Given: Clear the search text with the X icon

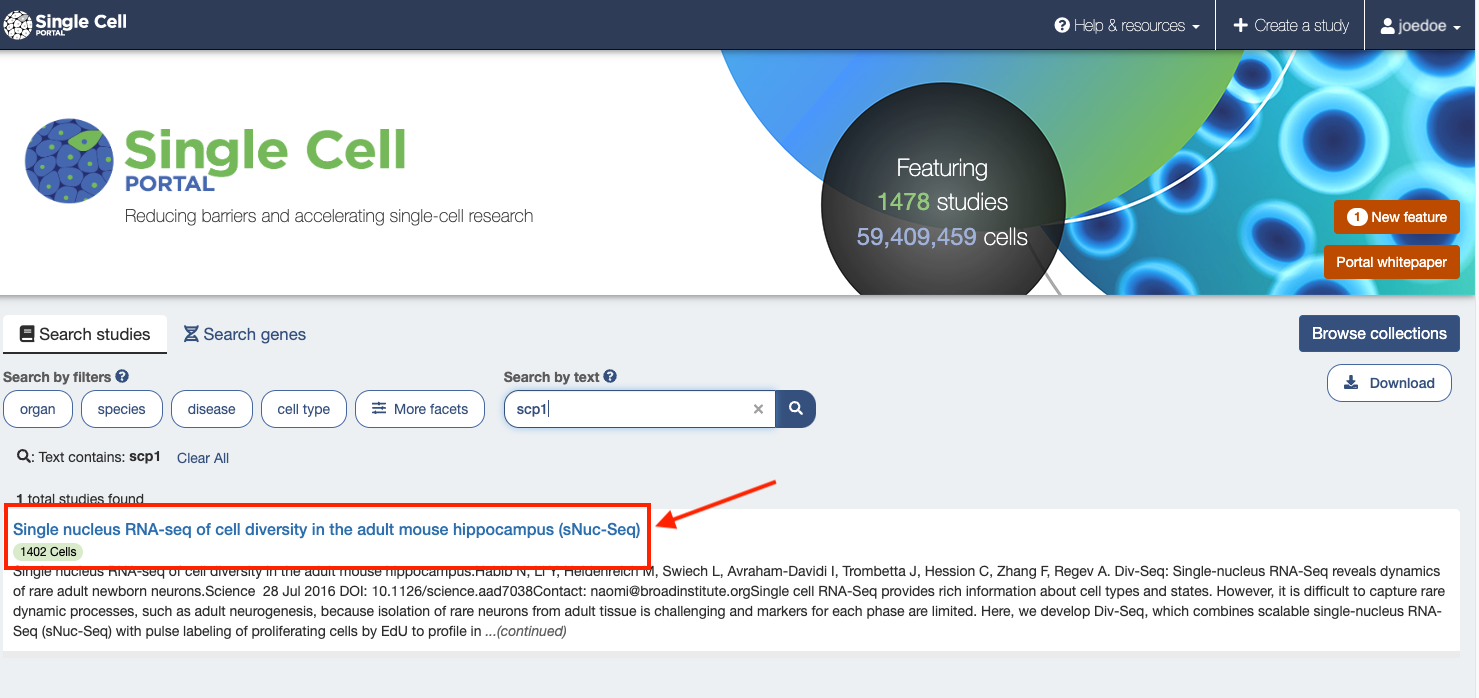Looking at the screenshot, I should point(758,409).
